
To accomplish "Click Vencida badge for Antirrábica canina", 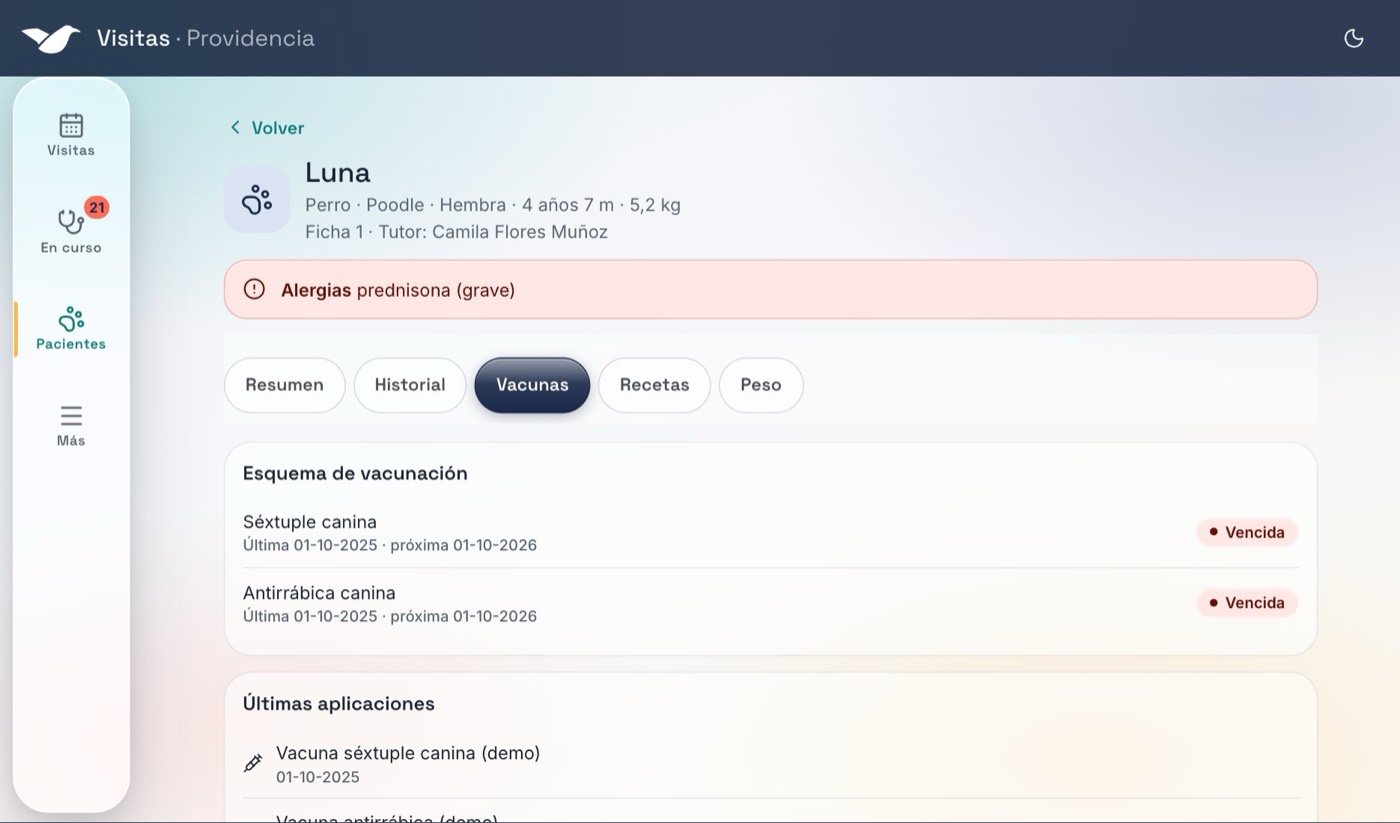I will click(1247, 603).
